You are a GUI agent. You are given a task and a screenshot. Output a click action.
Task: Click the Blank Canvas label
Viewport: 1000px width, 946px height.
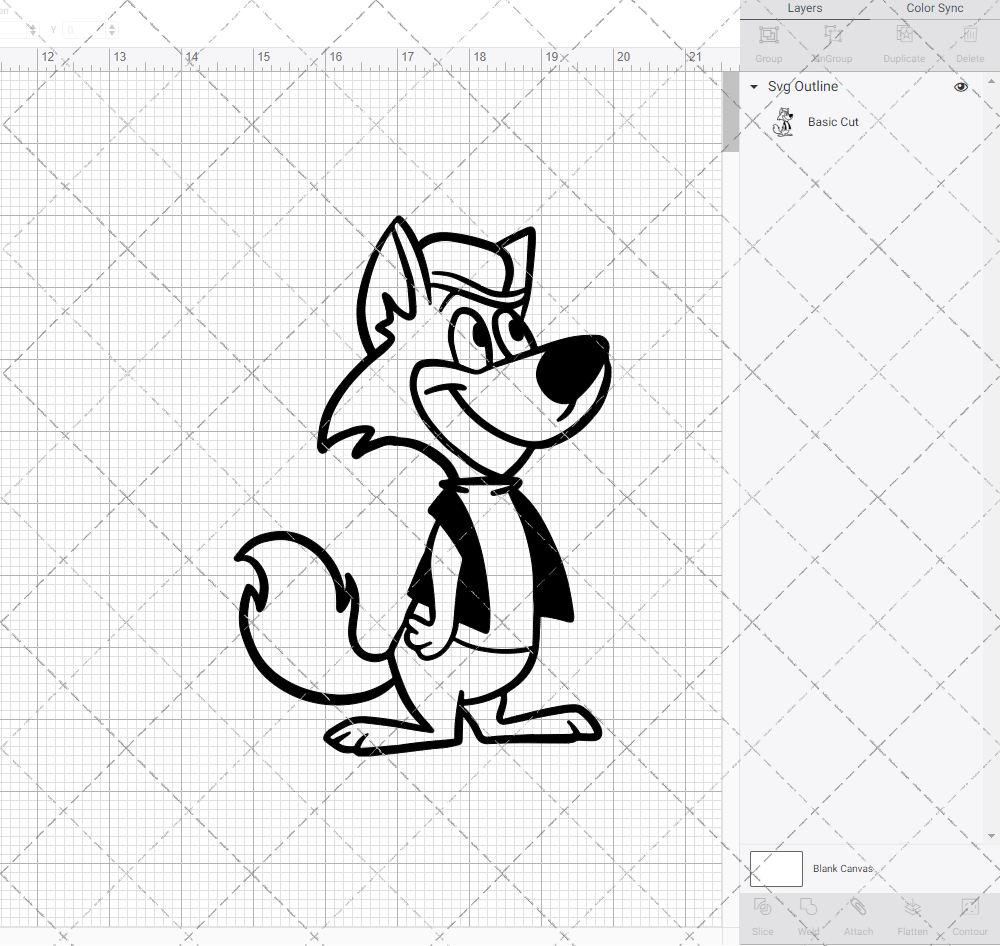(x=843, y=868)
